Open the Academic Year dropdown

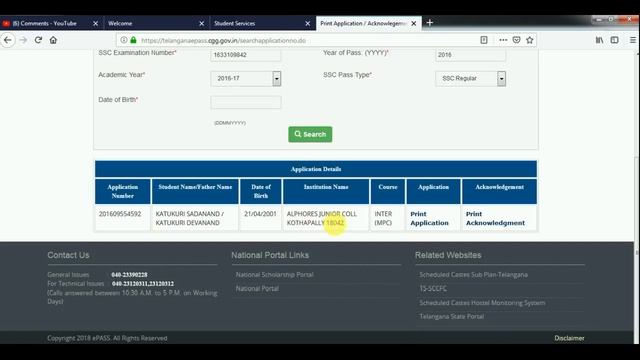point(246,78)
